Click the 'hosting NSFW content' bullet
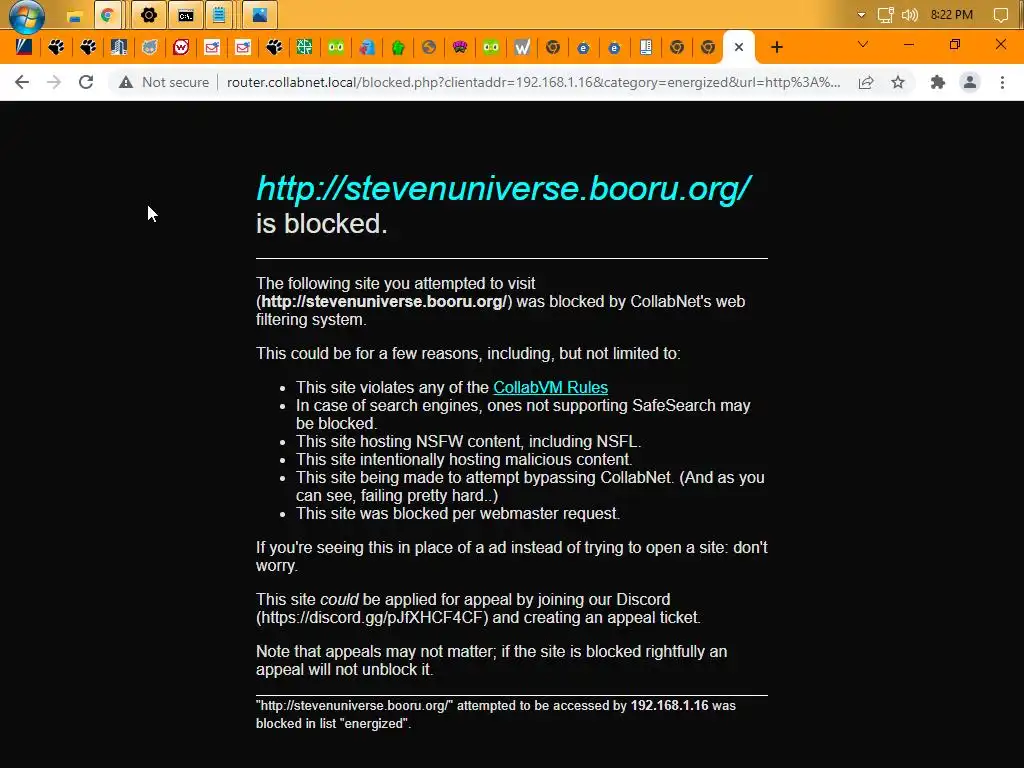This screenshot has height=768, width=1024. (468, 441)
